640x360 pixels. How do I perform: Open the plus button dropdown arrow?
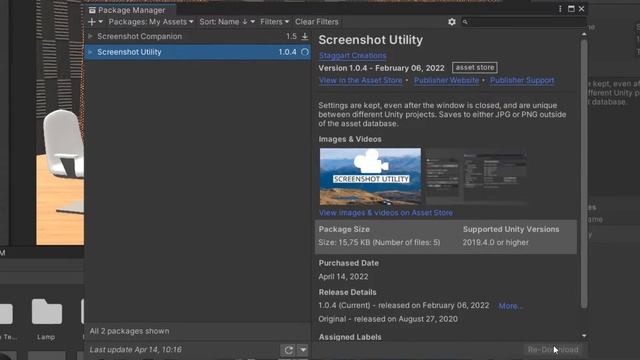point(100,22)
